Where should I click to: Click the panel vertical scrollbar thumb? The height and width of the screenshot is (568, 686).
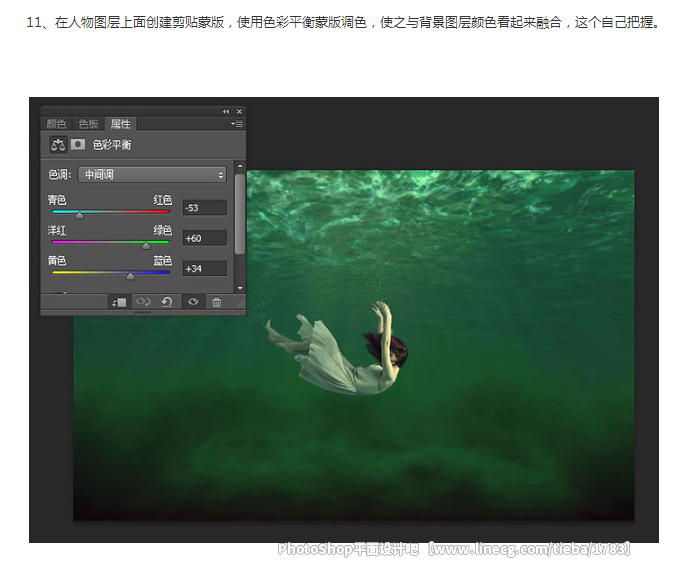240,214
